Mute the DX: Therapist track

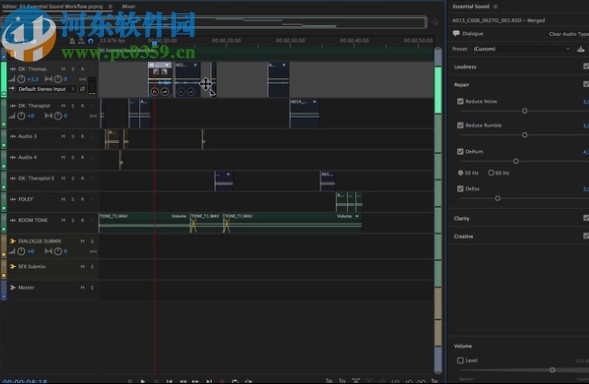tap(63, 106)
